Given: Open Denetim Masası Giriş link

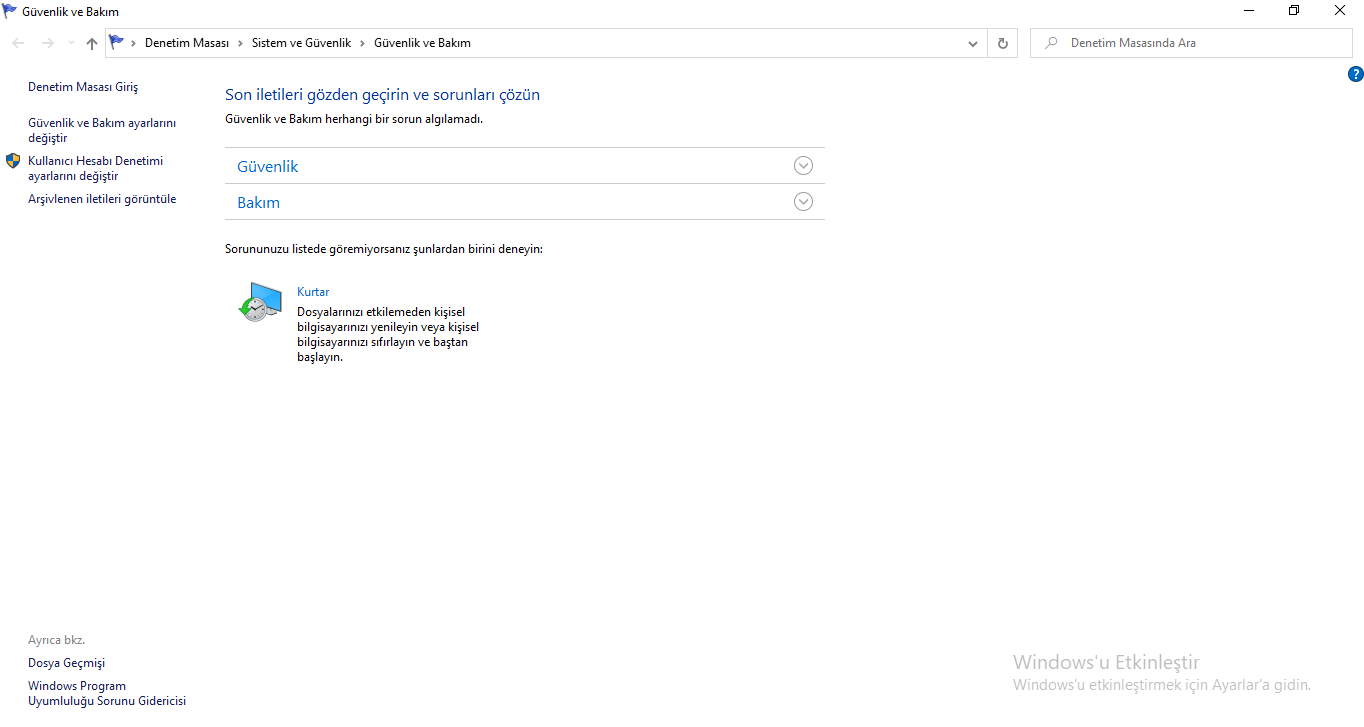Looking at the screenshot, I should pyautogui.click(x=83, y=87).
